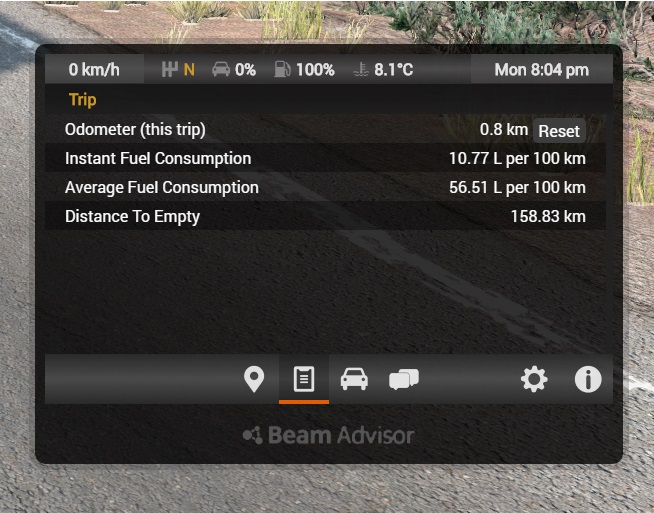Open the settings gear icon
The image size is (654, 513).
pyautogui.click(x=535, y=379)
